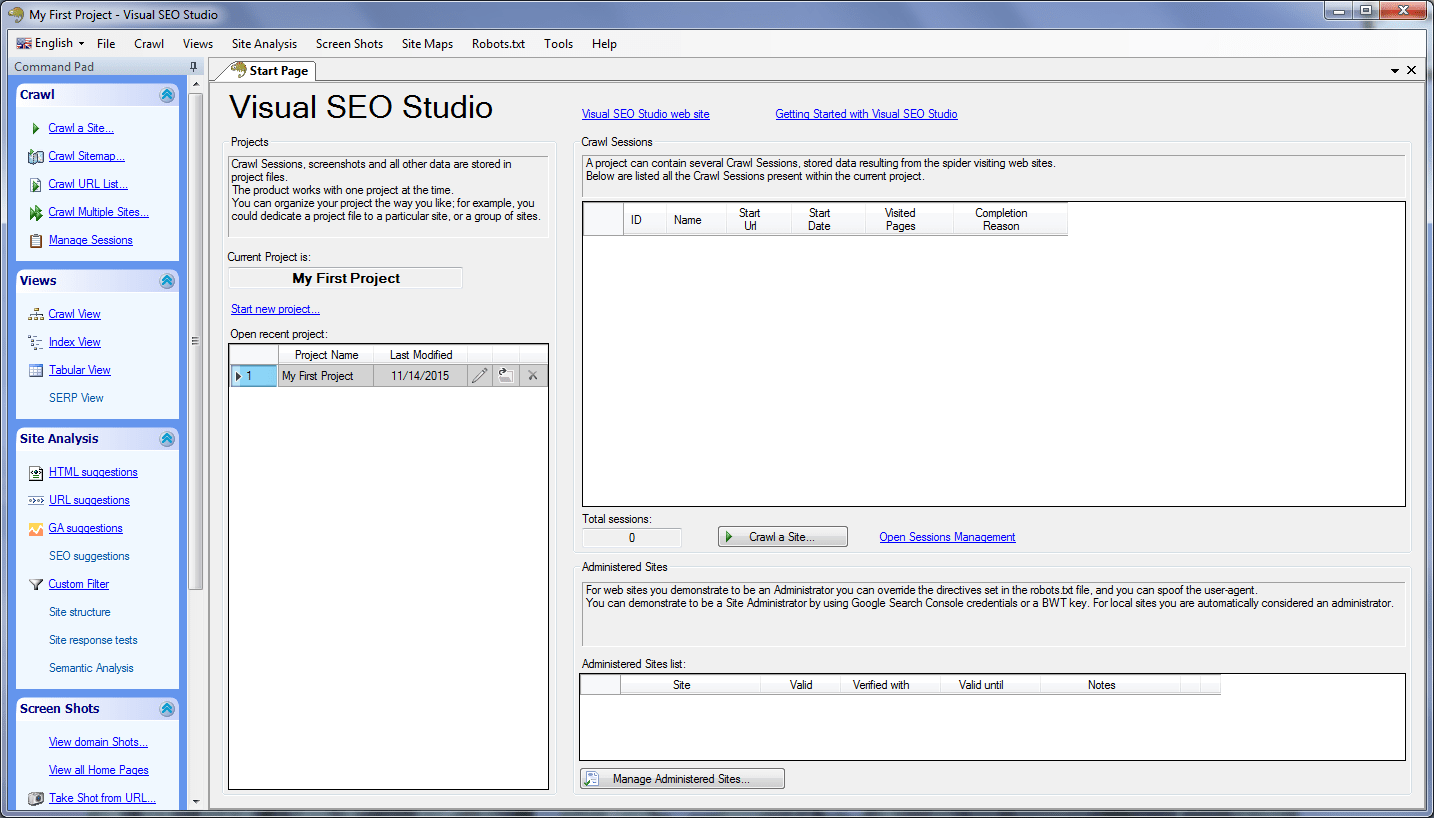Image resolution: width=1434 pixels, height=818 pixels.
Task: Click the My First Project name cell
Action: tap(326, 376)
